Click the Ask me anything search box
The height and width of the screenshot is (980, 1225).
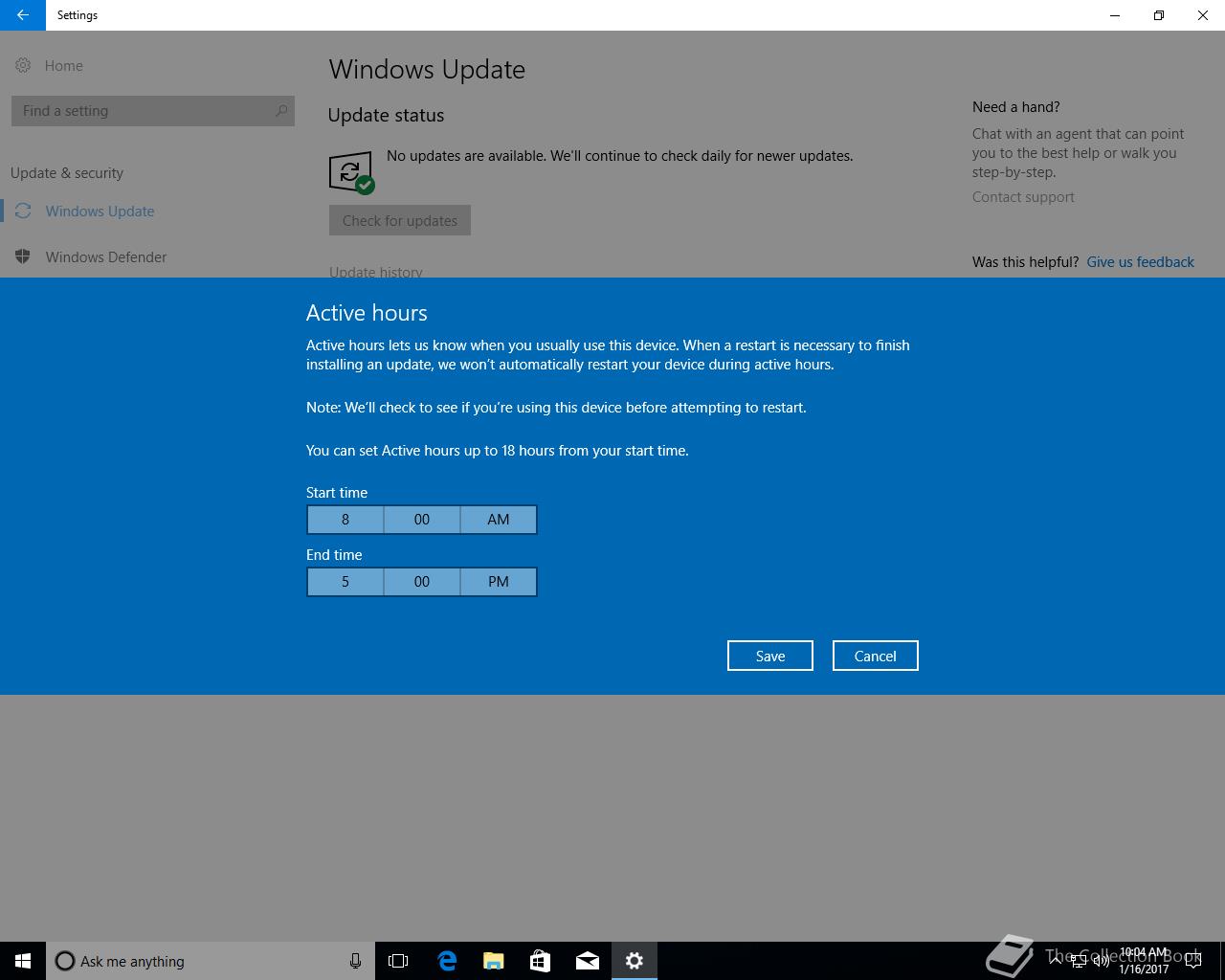211,961
